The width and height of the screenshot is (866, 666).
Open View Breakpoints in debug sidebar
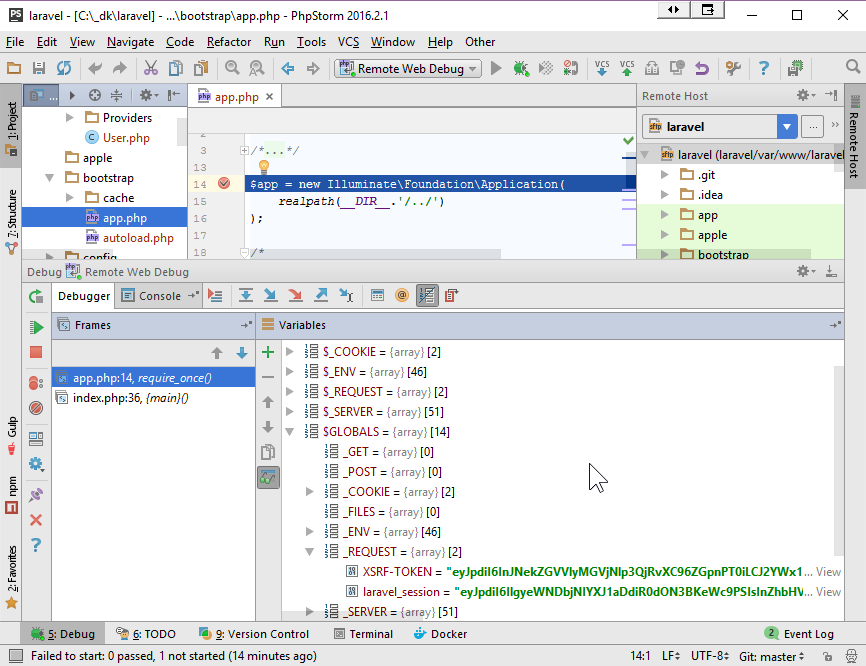[36, 381]
